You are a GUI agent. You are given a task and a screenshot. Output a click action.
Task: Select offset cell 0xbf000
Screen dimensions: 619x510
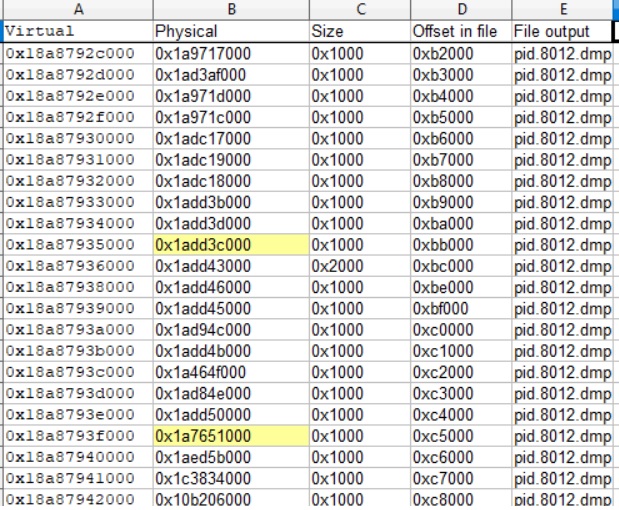[x=461, y=308]
